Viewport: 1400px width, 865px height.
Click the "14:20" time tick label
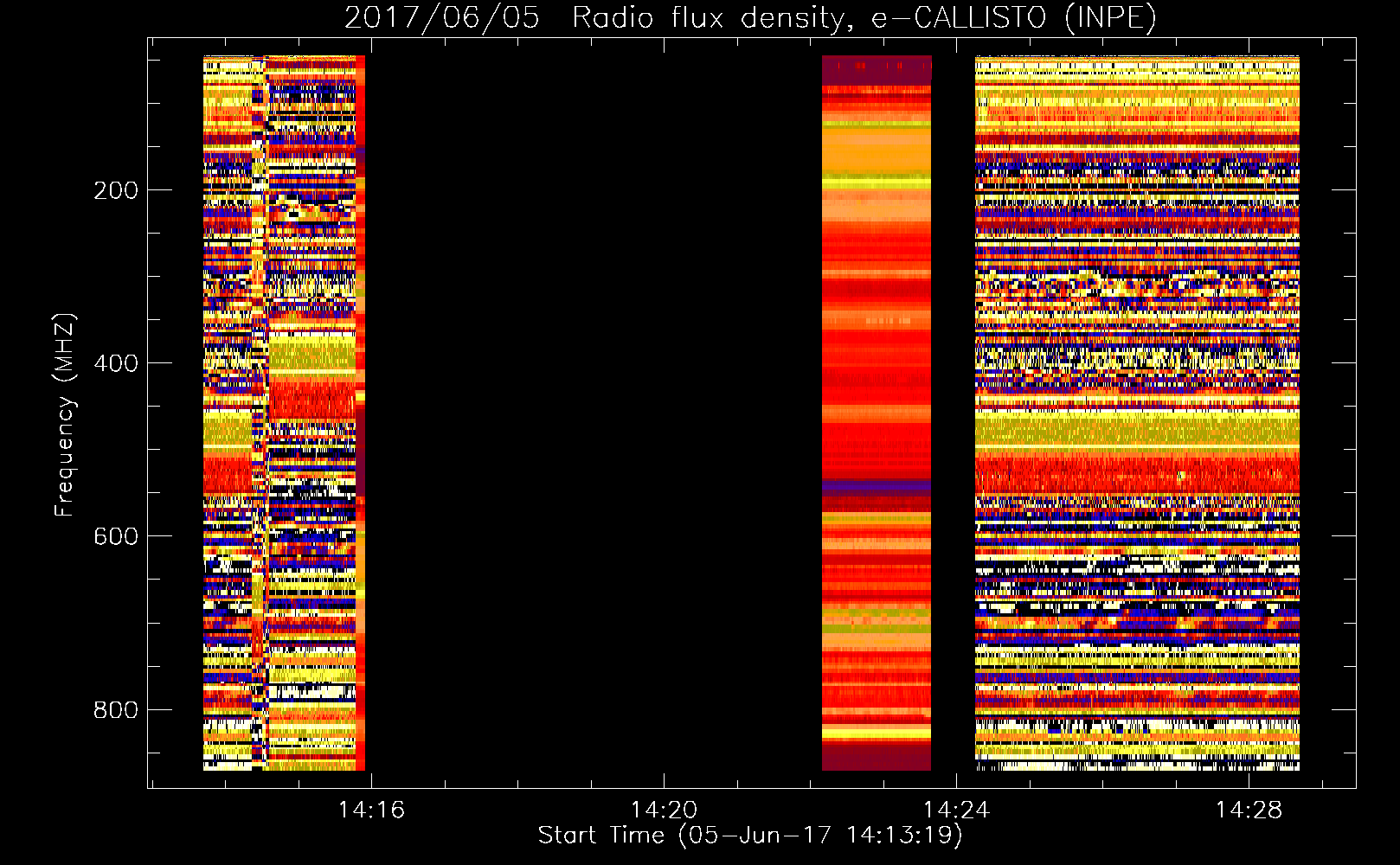coord(664,810)
